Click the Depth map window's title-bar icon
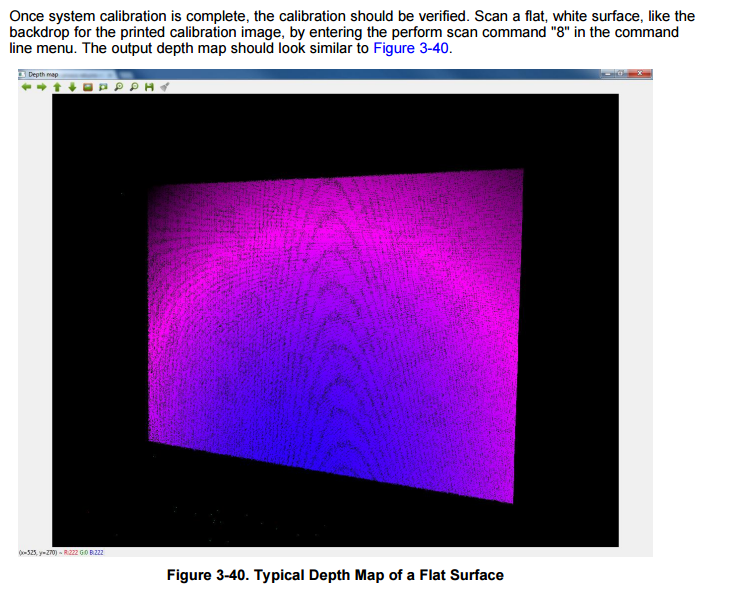The height and width of the screenshot is (602, 740). click(22, 75)
